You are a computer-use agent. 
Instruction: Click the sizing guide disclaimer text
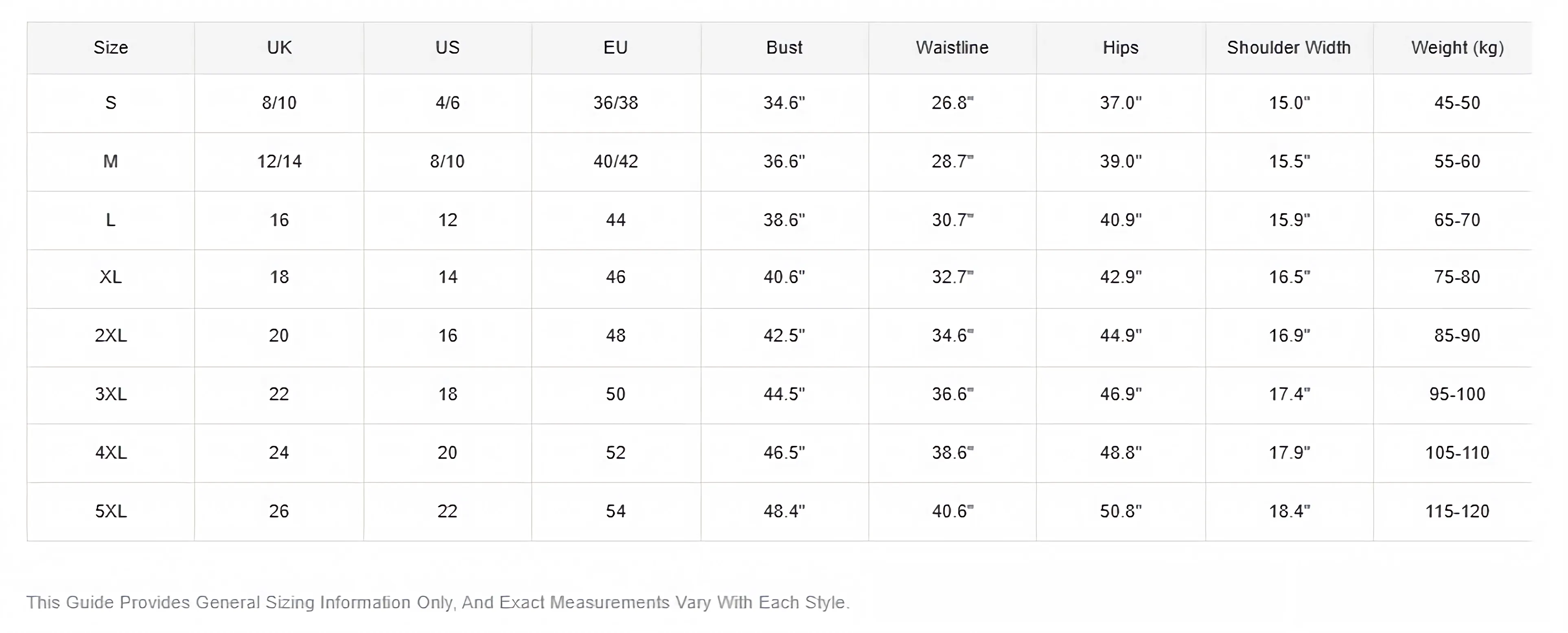tap(438, 602)
